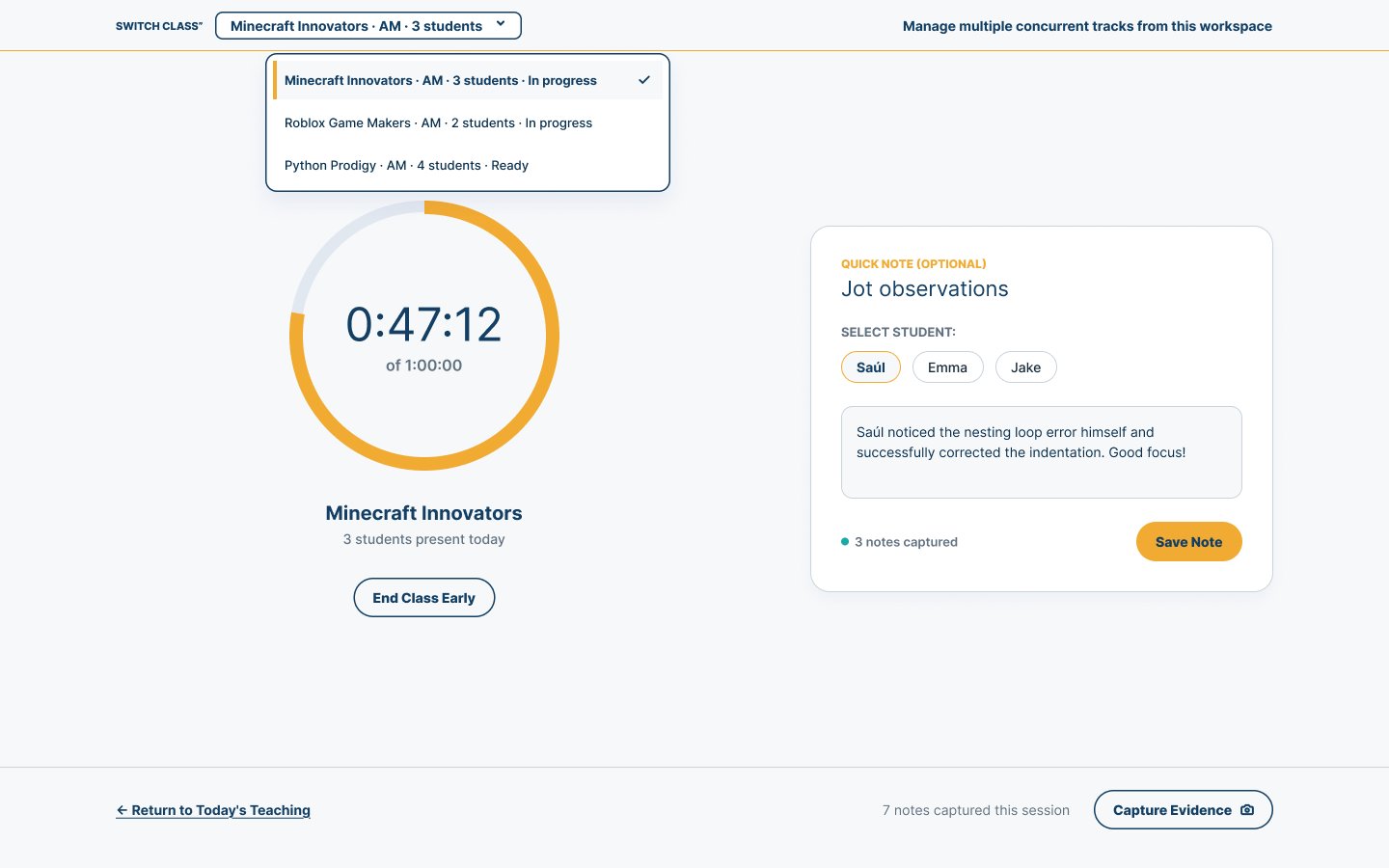The height and width of the screenshot is (868, 1389).
Task: Switch to Python Prodigy Ready class
Action: (468, 165)
